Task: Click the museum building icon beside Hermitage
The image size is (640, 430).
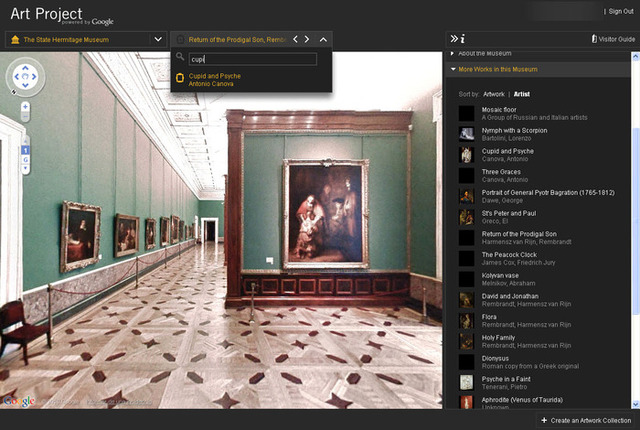Action: [15, 40]
